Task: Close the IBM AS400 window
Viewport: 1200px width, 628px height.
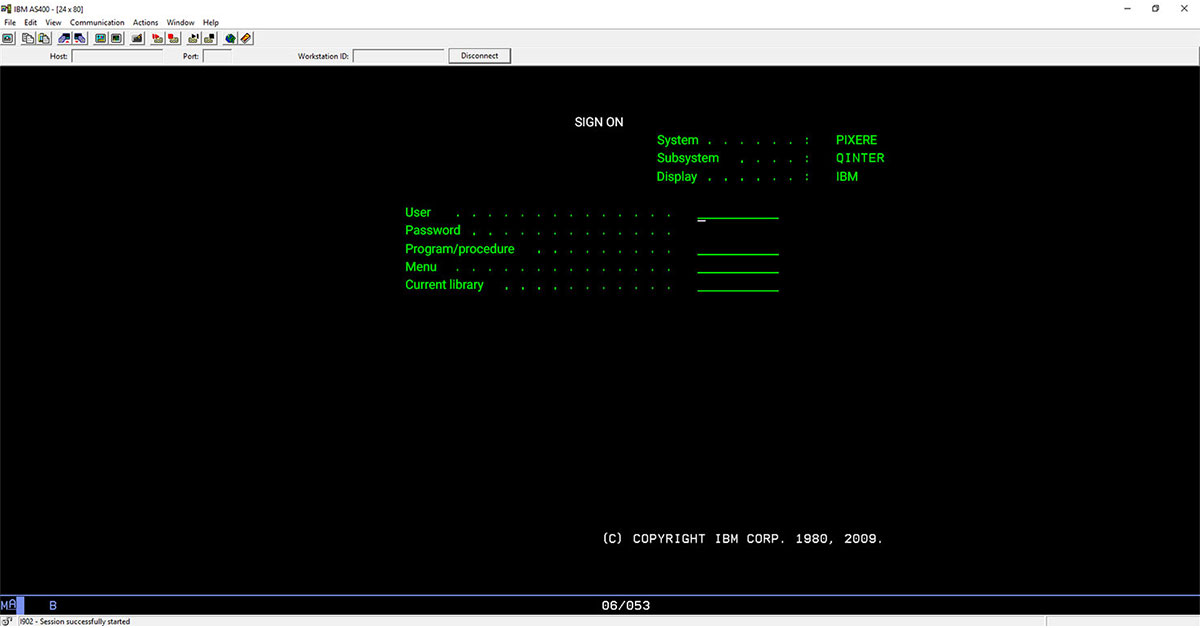Action: (1185, 8)
